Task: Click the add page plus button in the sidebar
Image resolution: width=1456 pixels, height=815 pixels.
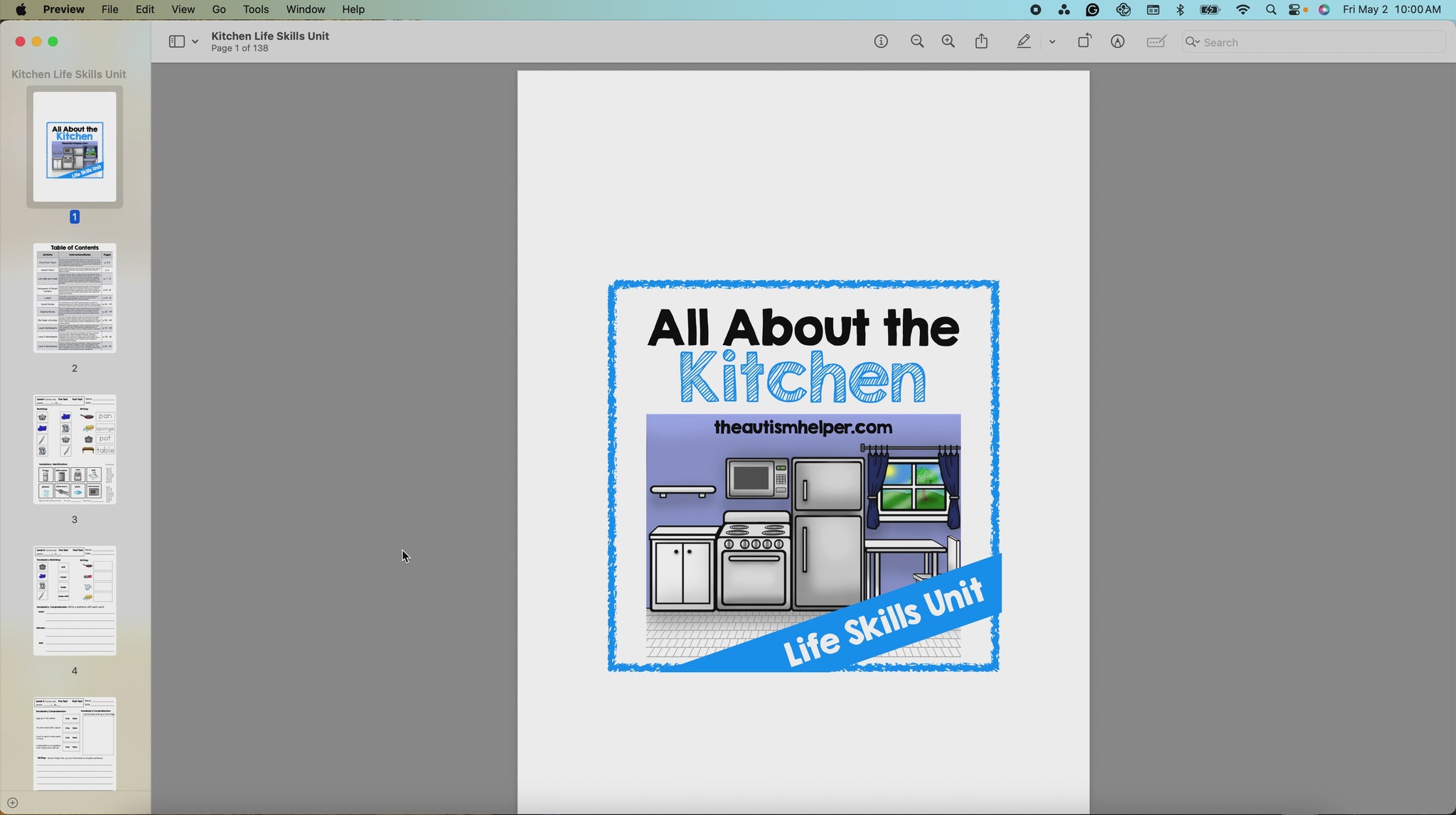Action: point(12,803)
